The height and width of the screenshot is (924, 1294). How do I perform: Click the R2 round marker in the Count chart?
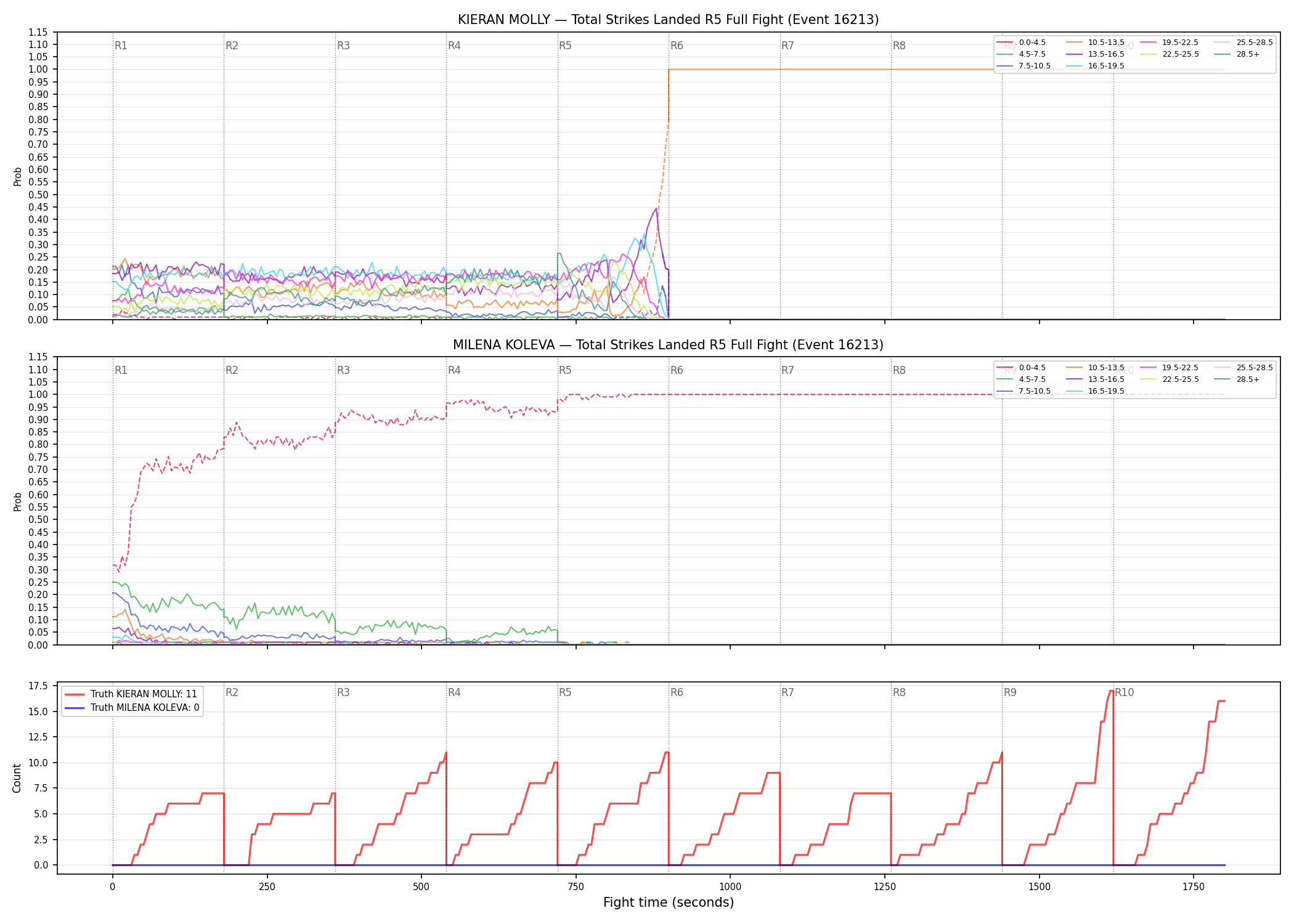[232, 692]
